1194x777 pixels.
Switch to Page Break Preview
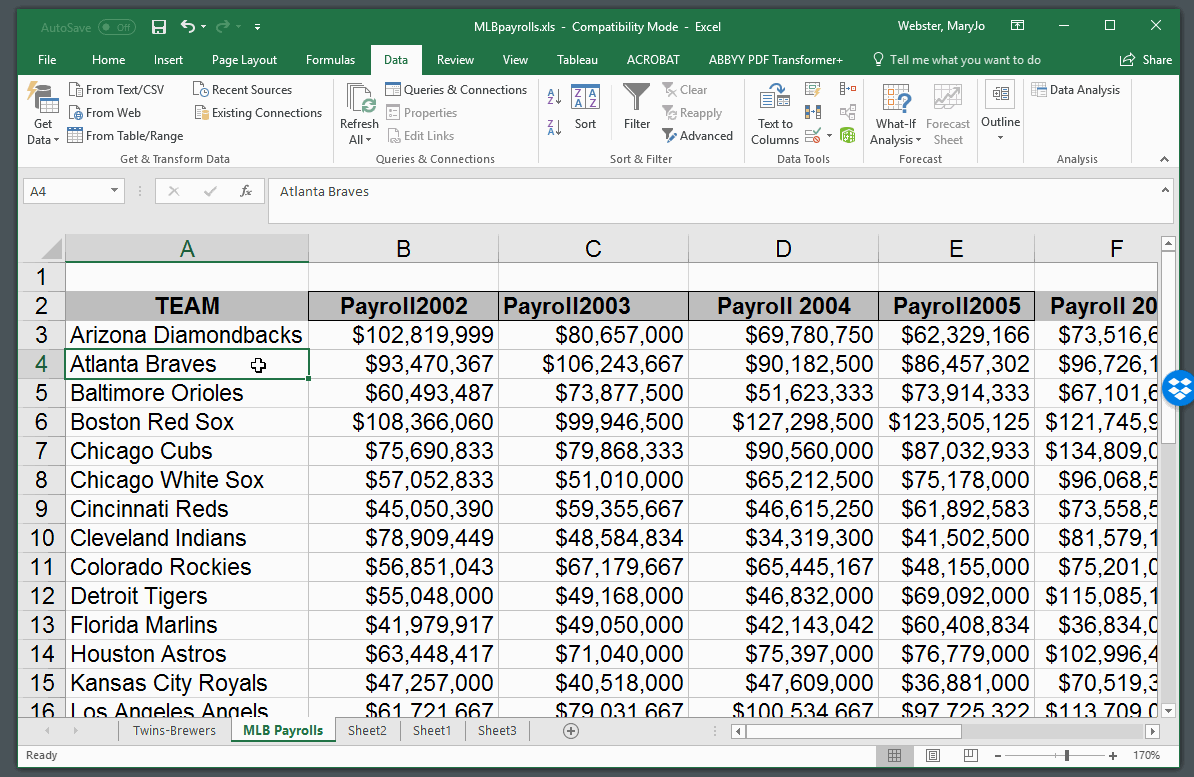coord(970,756)
